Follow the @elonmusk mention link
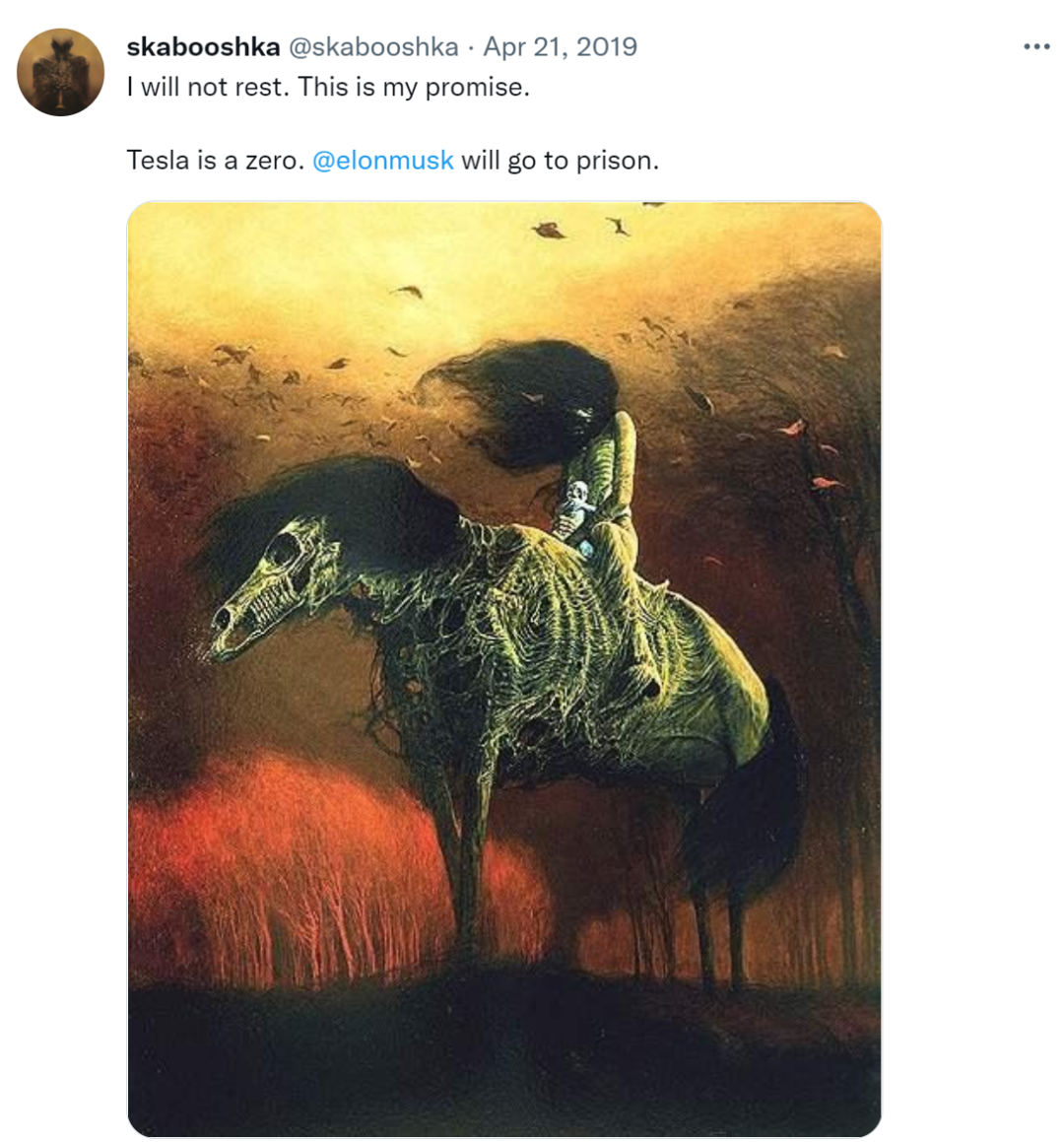 click(x=382, y=160)
